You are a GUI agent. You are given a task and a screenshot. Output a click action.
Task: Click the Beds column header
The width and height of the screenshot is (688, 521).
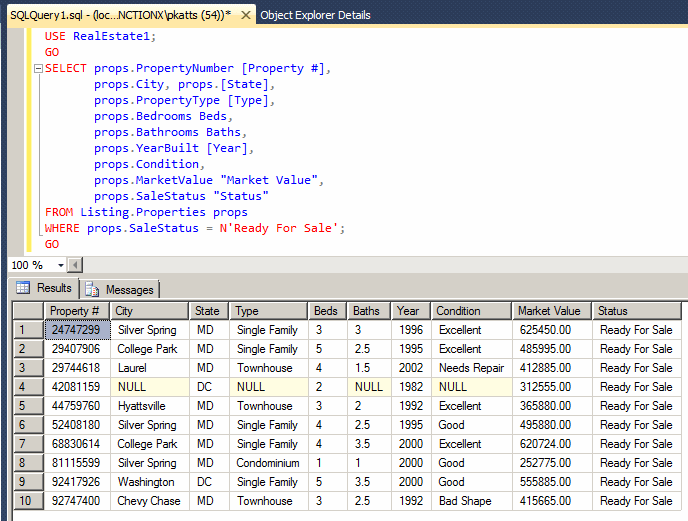(327, 311)
